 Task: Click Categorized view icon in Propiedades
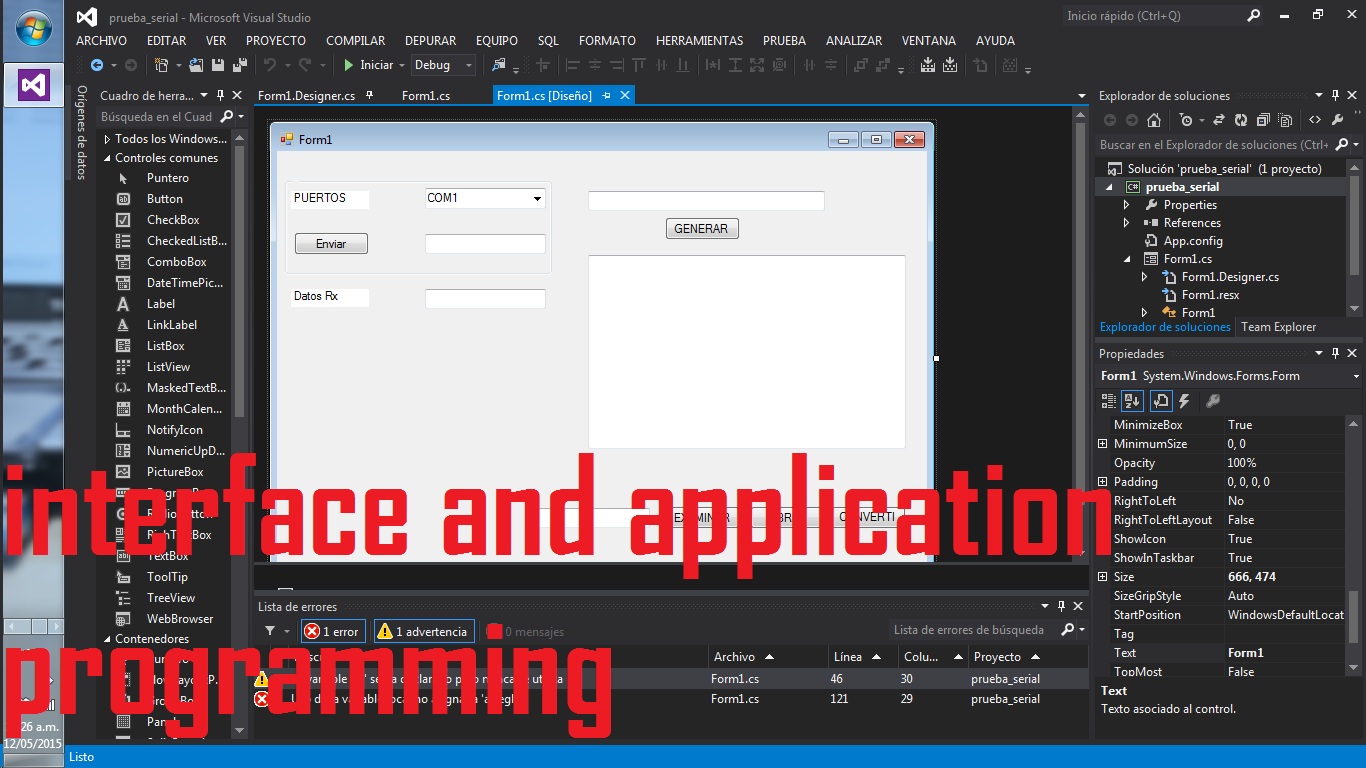point(1109,401)
